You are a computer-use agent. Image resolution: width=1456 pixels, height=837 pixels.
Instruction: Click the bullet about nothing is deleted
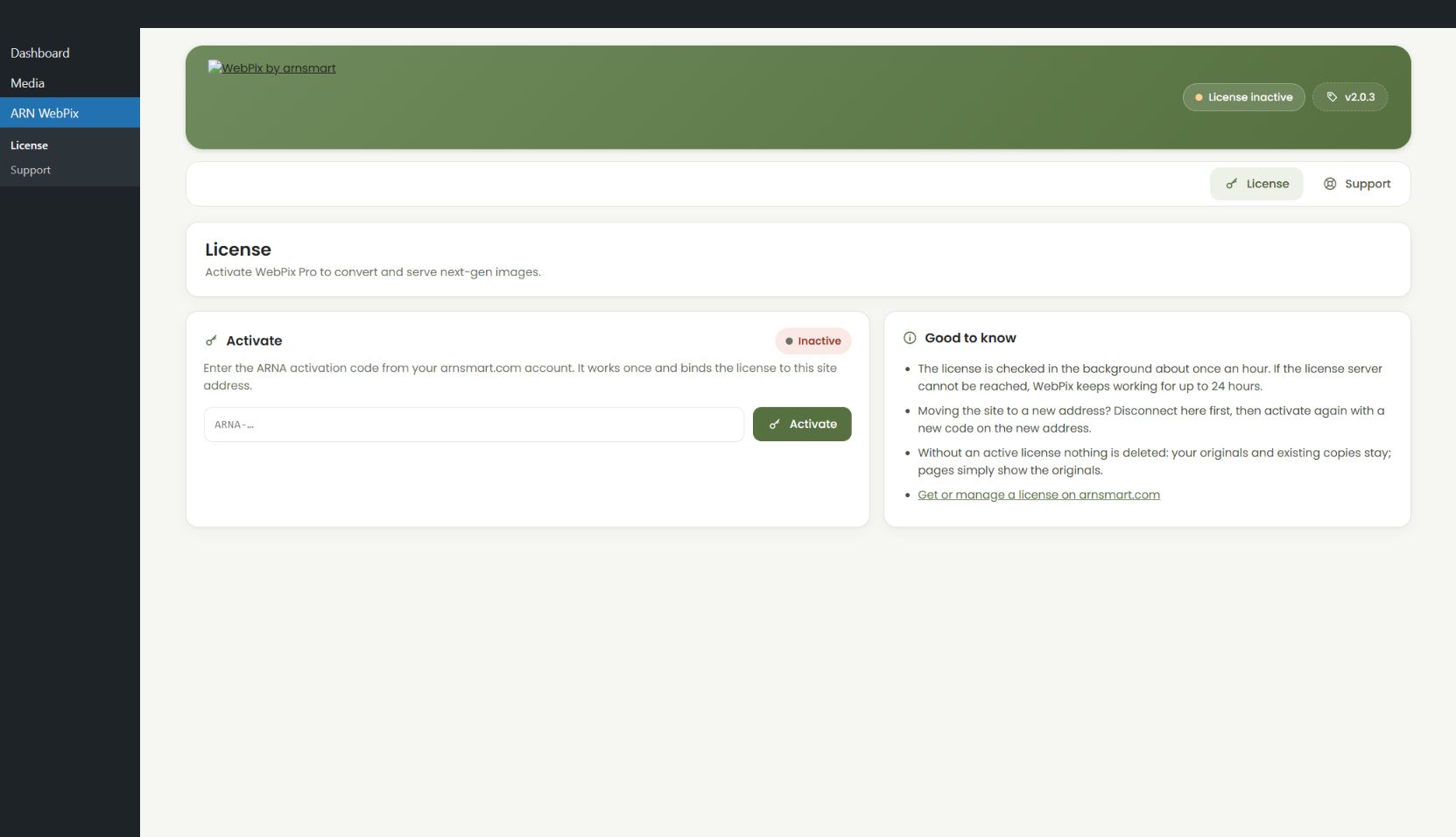point(1154,461)
